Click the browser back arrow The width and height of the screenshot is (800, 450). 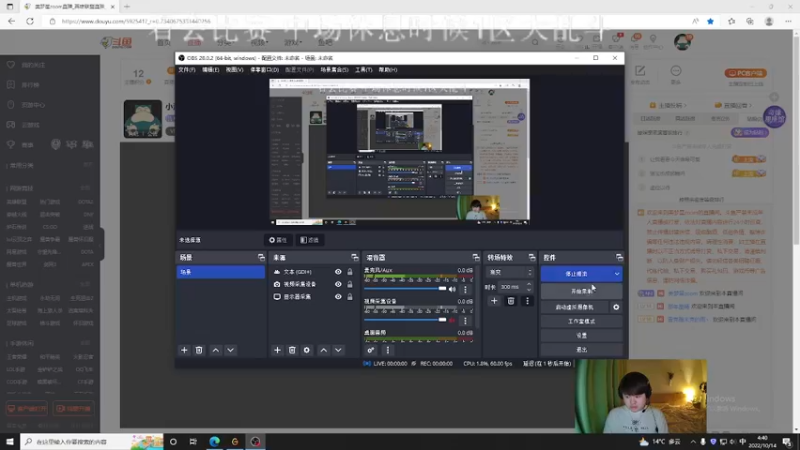point(12,21)
